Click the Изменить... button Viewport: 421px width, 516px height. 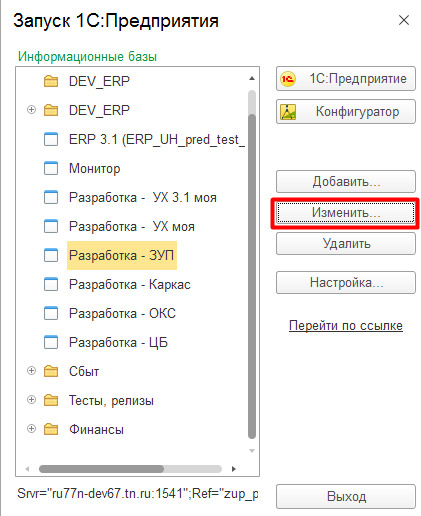[x=346, y=213]
